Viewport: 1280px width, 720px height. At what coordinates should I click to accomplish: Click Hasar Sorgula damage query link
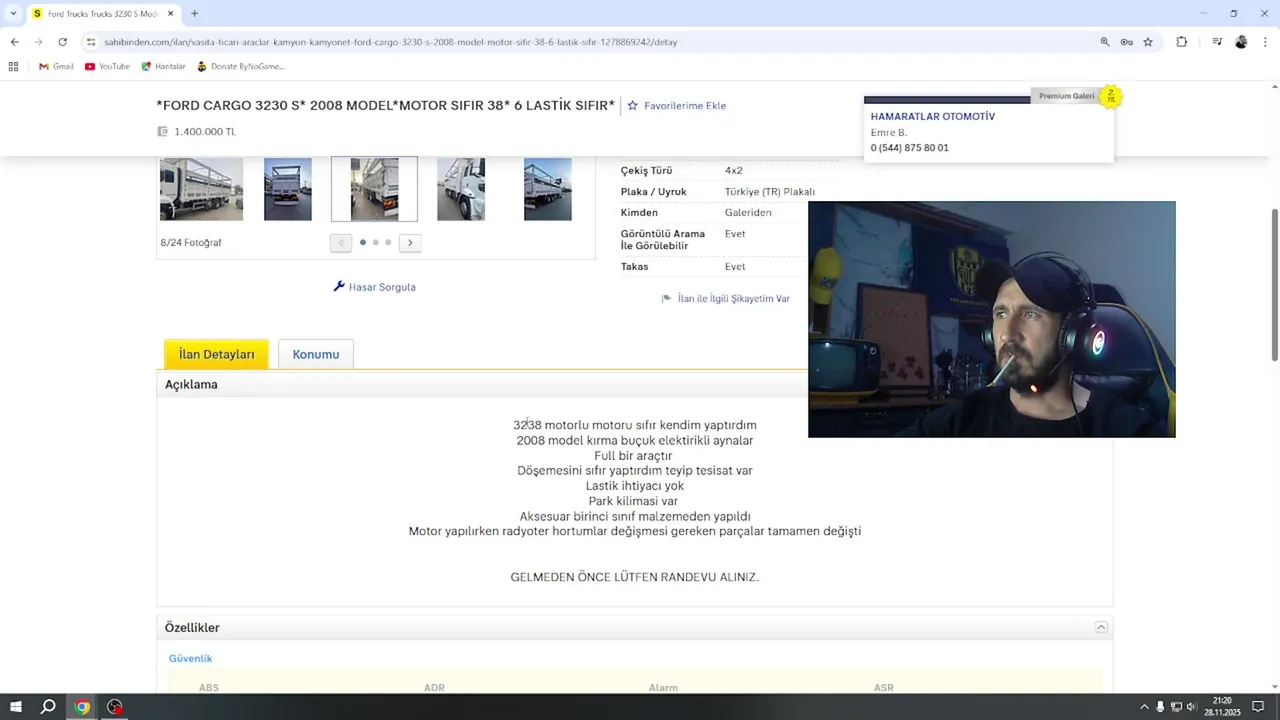[374, 287]
